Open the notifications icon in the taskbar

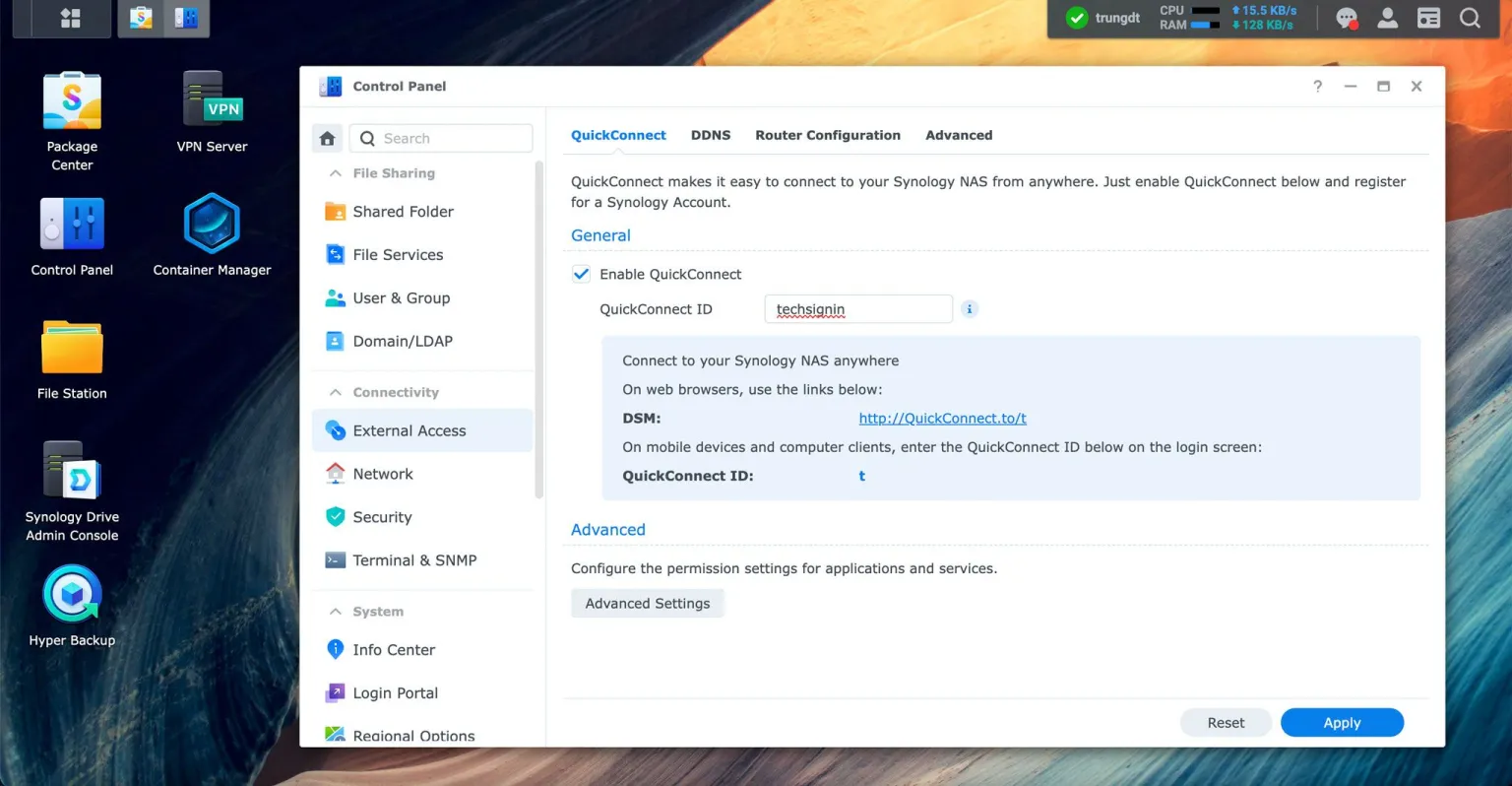1346,18
